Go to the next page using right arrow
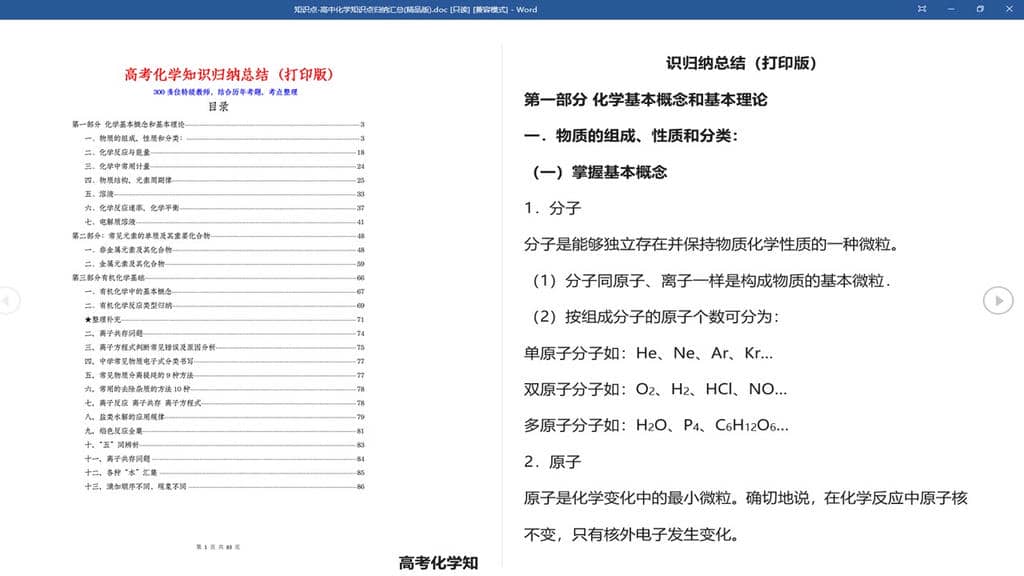The height and width of the screenshot is (576, 1024). [997, 299]
